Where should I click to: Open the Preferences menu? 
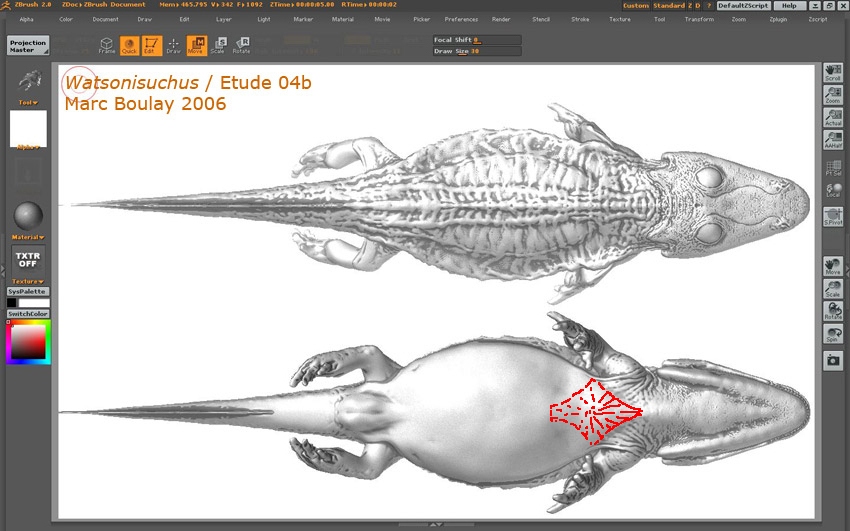462,20
